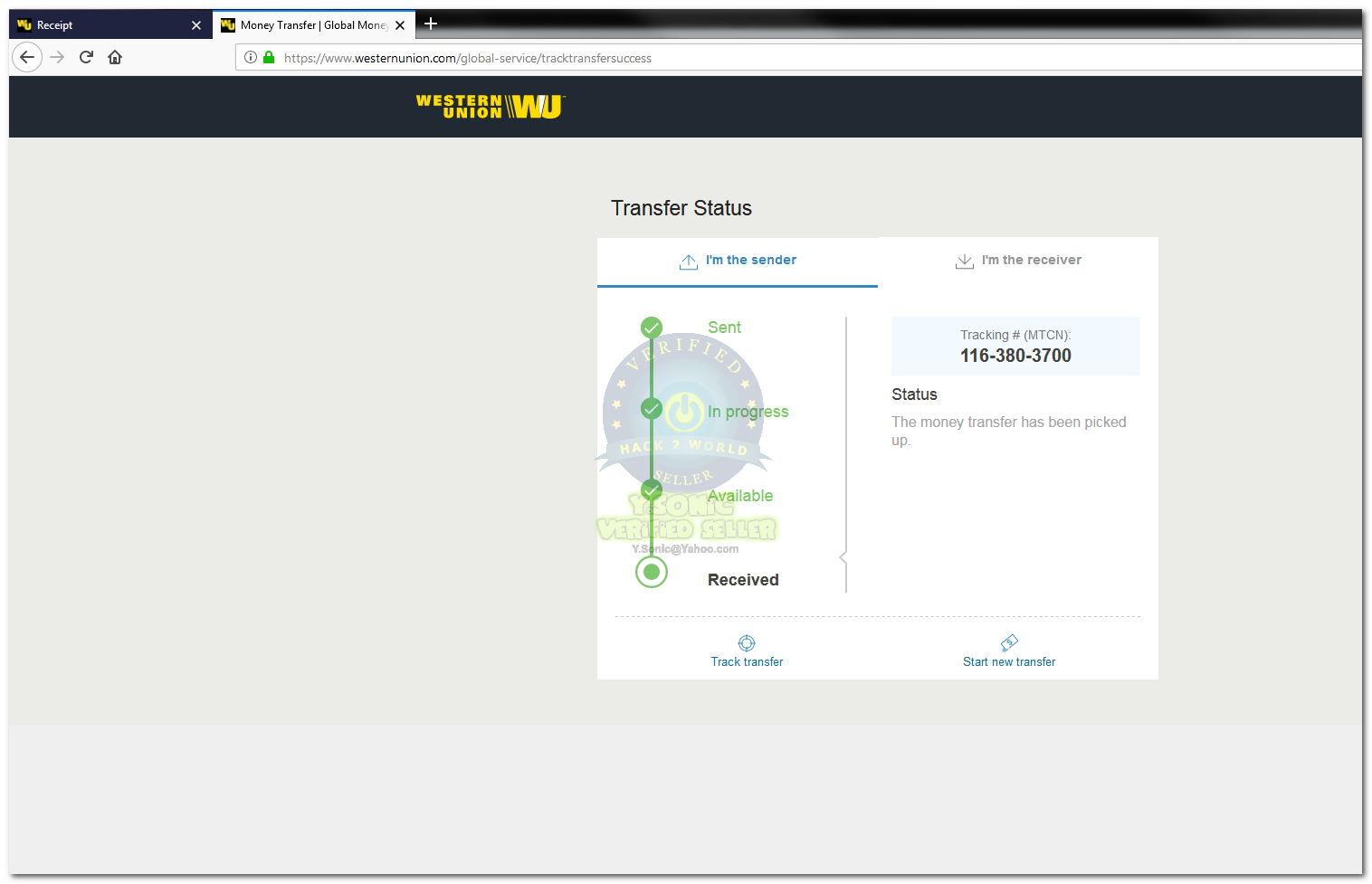Click the Available status label

coord(740,496)
